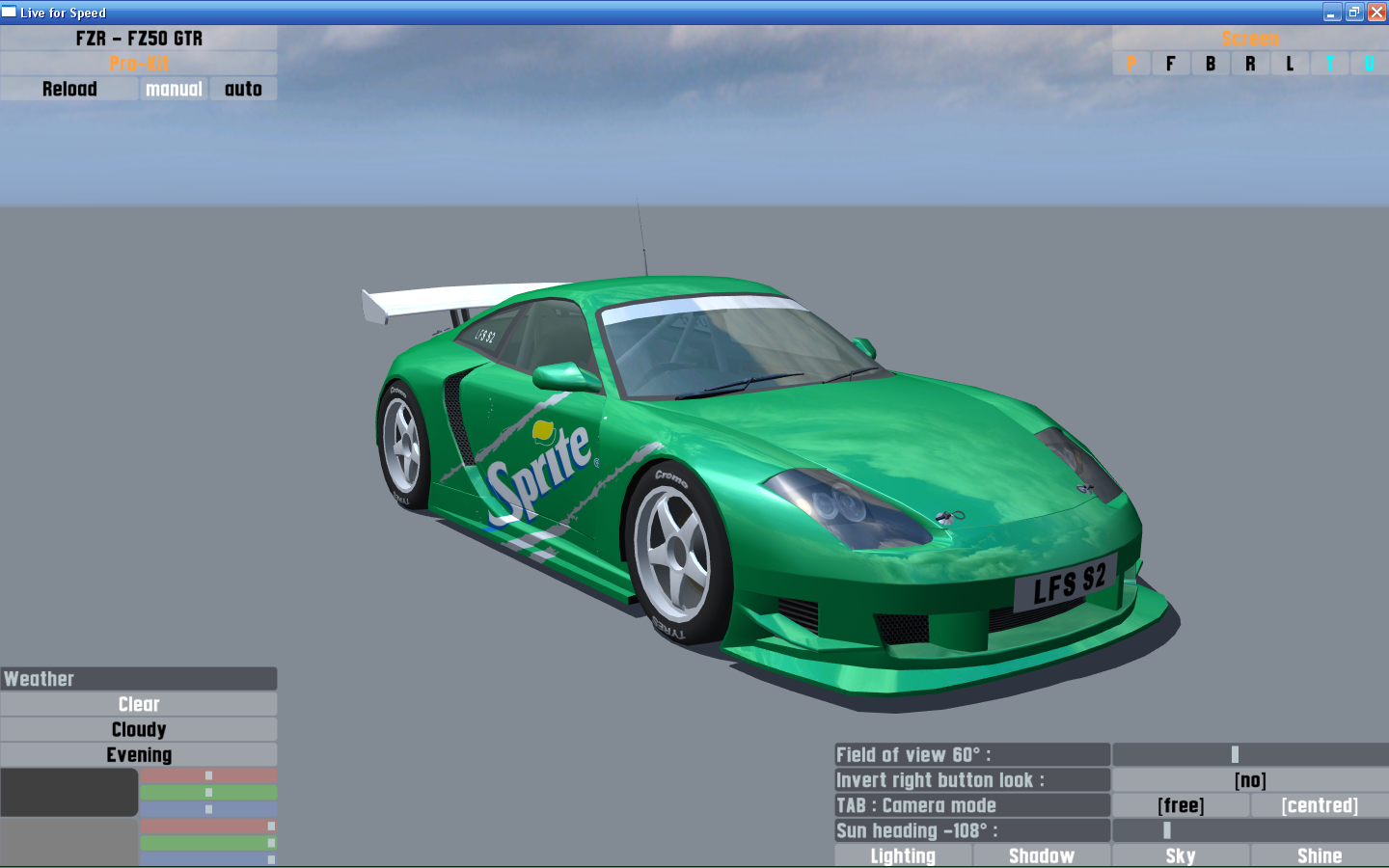Choose the L view button
The height and width of the screenshot is (868, 1389).
pos(1290,64)
